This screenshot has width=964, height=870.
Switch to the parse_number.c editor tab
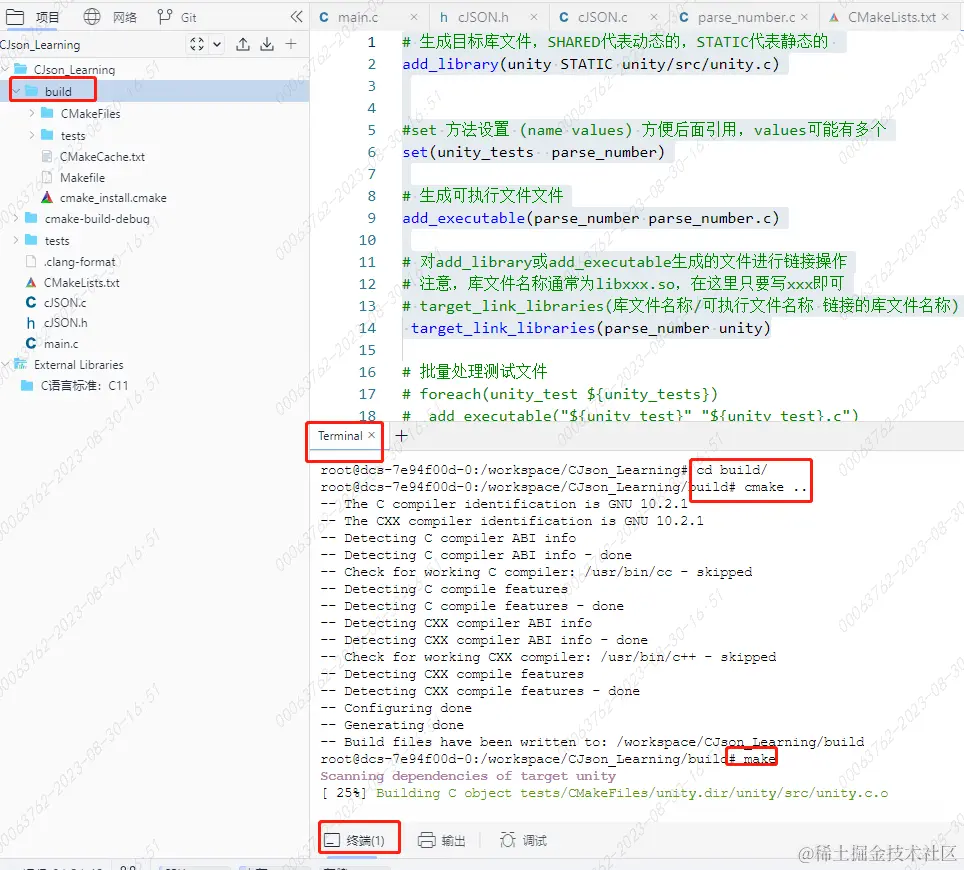pyautogui.click(x=746, y=17)
